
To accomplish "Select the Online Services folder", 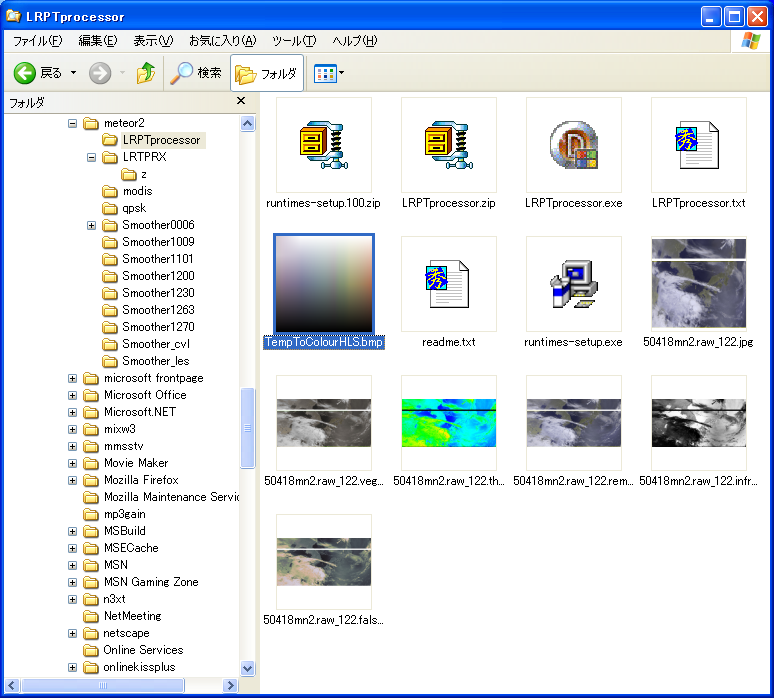I will click(143, 650).
